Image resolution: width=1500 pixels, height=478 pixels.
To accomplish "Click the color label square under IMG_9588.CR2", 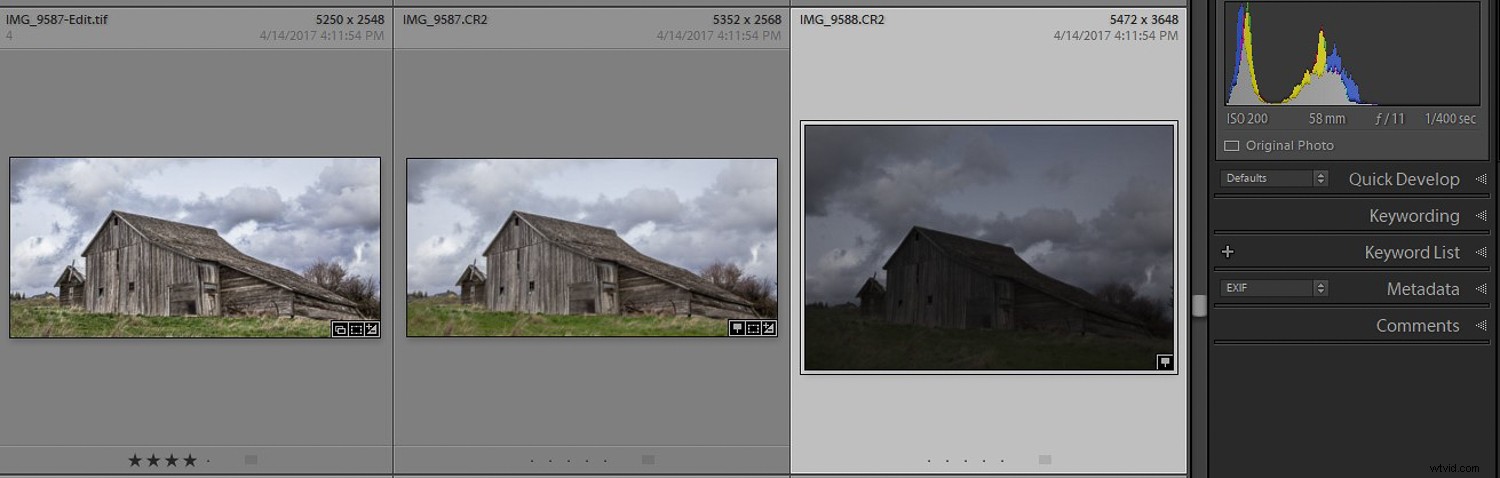I will tap(1045, 460).
